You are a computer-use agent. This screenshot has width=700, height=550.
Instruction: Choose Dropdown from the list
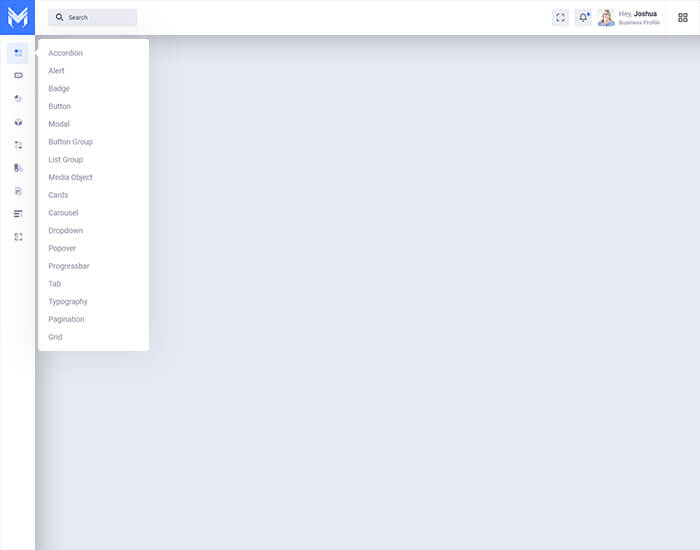tap(65, 231)
